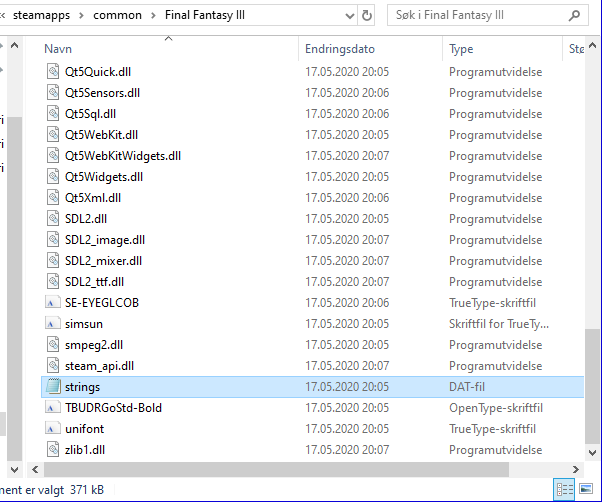This screenshot has height=502, width=604.
Task: Click the strings DAT file icon
Action: tap(53, 387)
